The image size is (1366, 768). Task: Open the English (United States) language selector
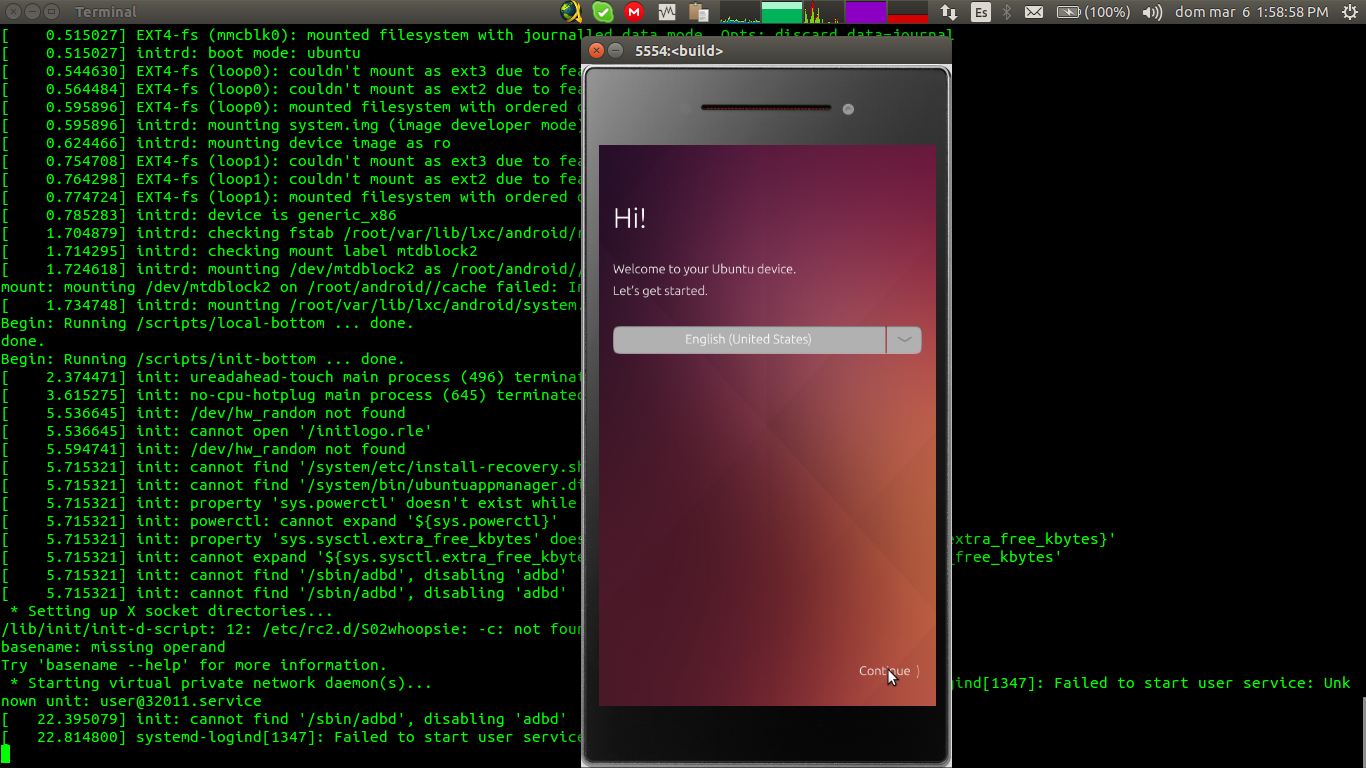tap(749, 340)
